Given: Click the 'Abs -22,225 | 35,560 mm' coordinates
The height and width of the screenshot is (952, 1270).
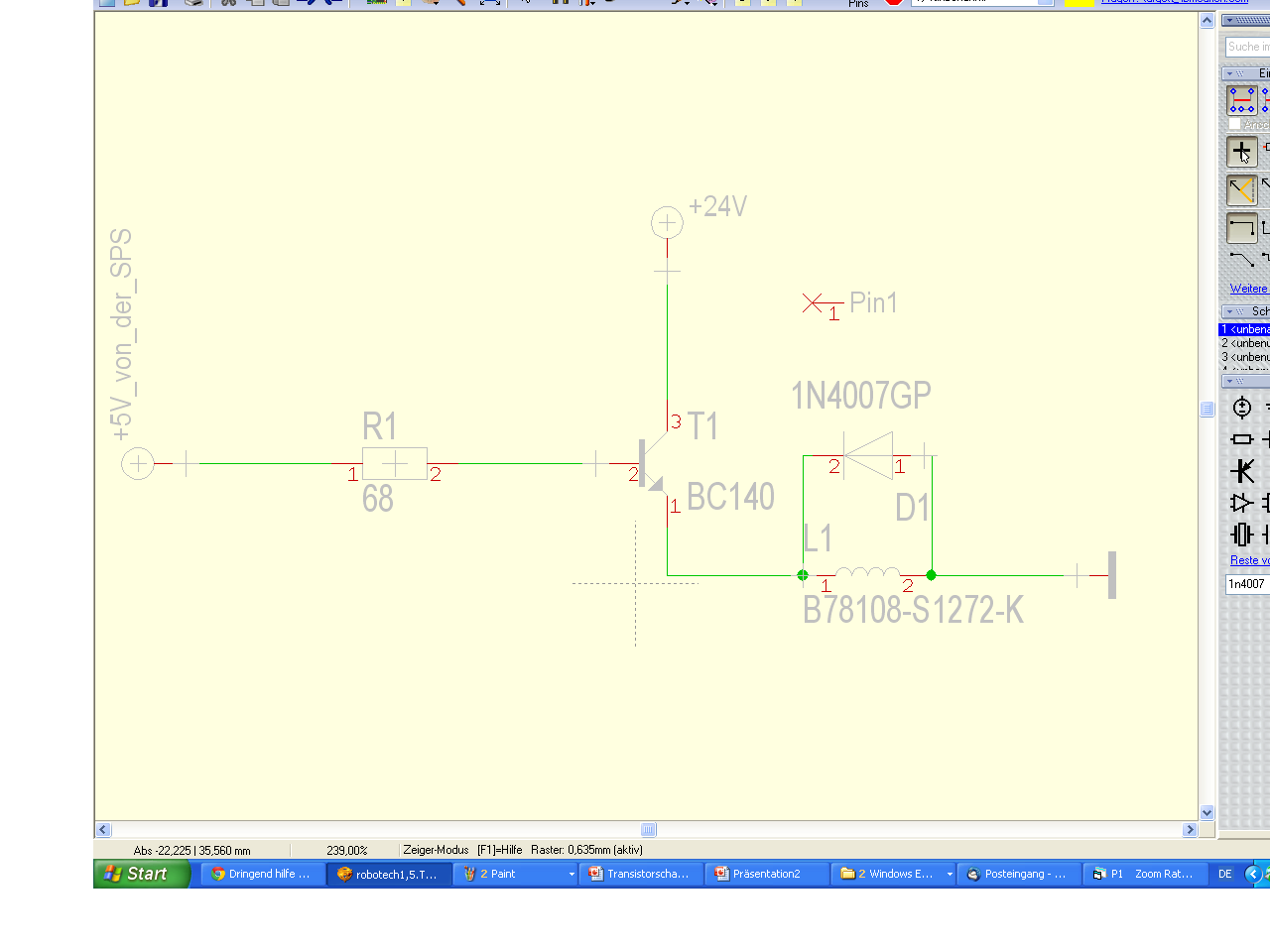Looking at the screenshot, I should pyautogui.click(x=192, y=850).
